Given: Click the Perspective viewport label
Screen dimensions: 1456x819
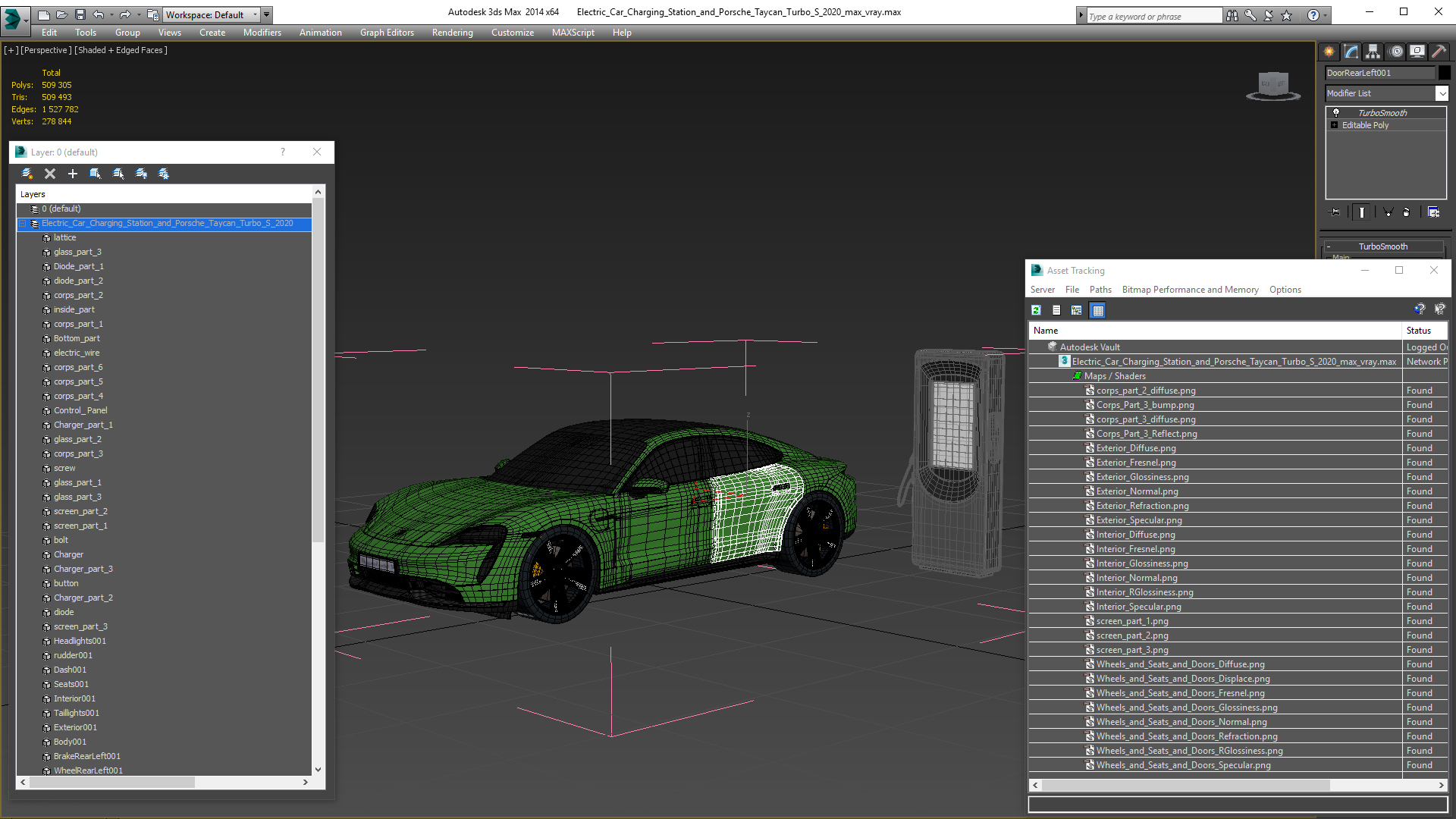Looking at the screenshot, I should point(46,50).
